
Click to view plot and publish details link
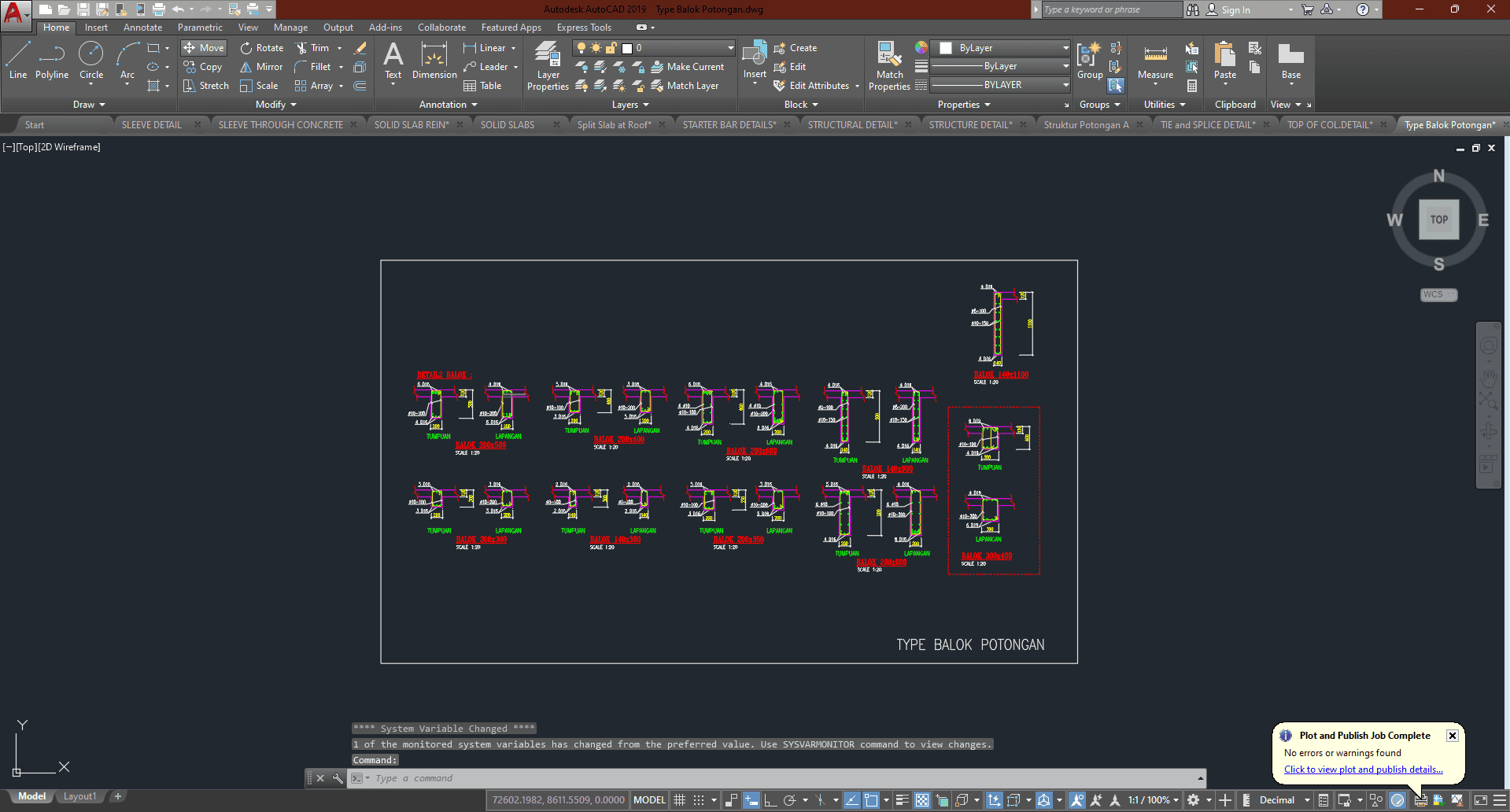coord(1363,770)
